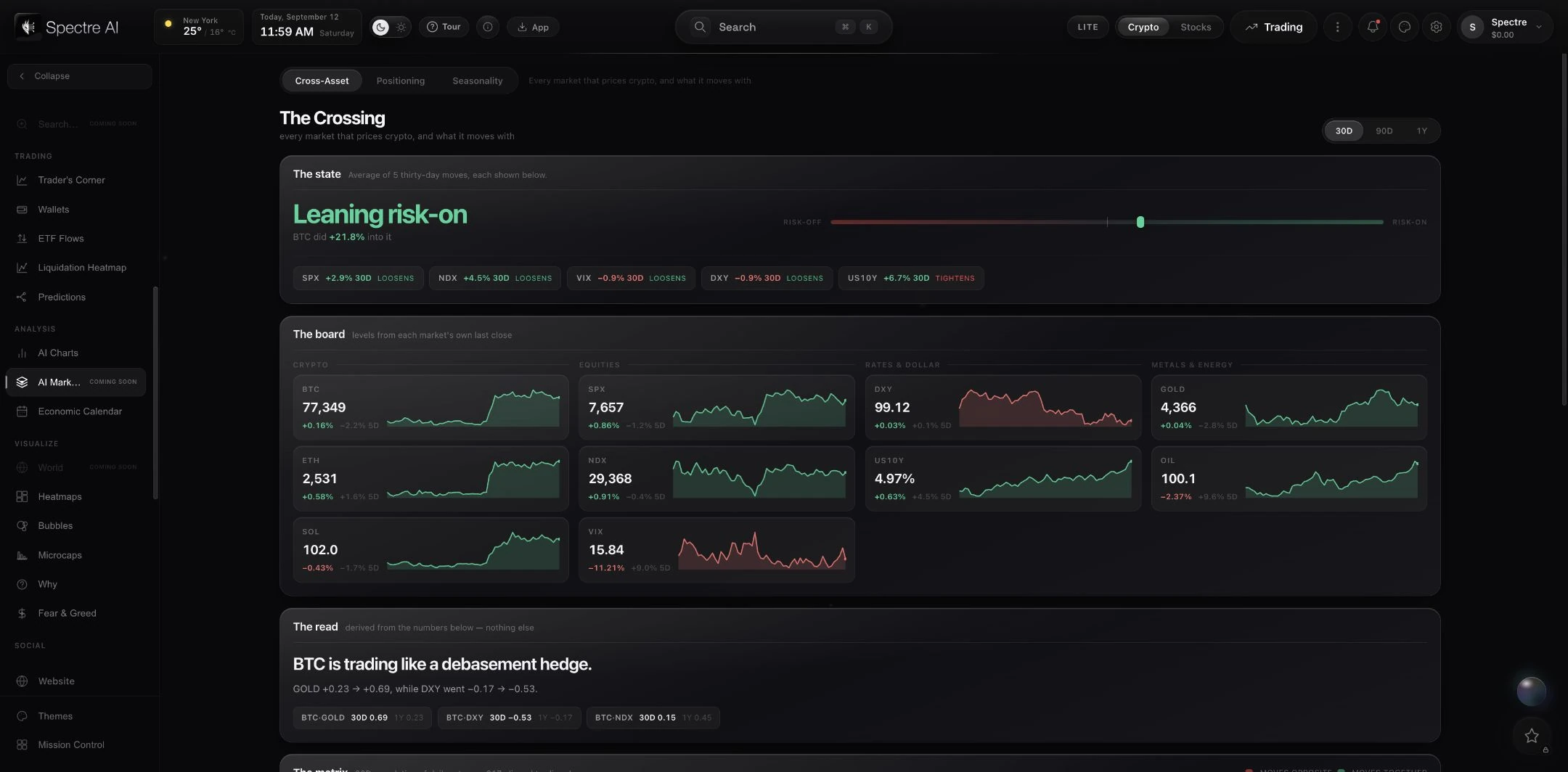Screen dimensions: 1568x772
Task: Click the Trader's Corner sidebar icon
Action: point(22,180)
